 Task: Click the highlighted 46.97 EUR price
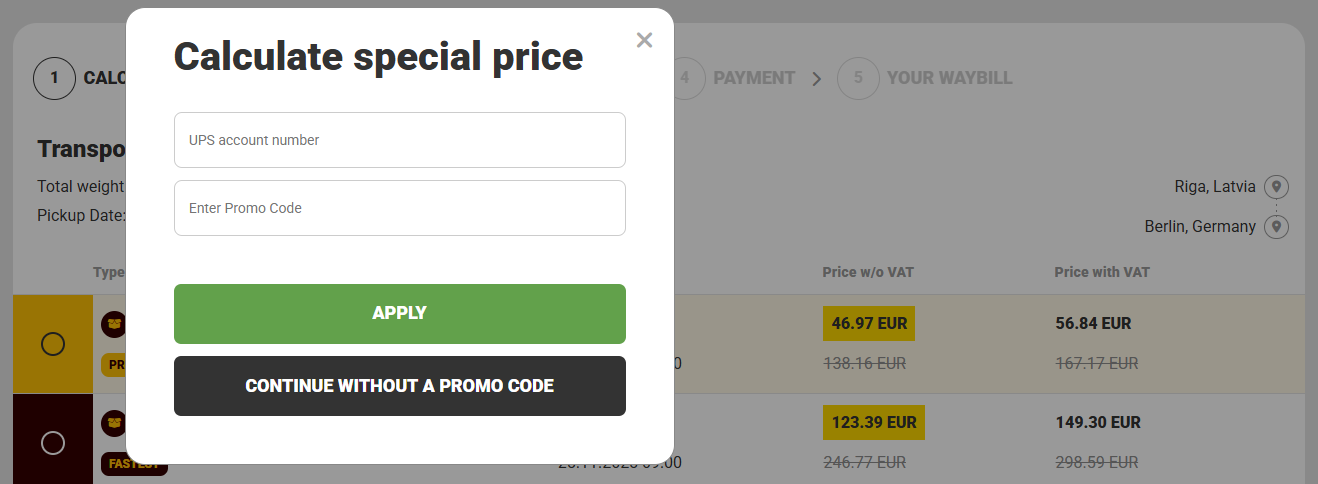tap(869, 324)
